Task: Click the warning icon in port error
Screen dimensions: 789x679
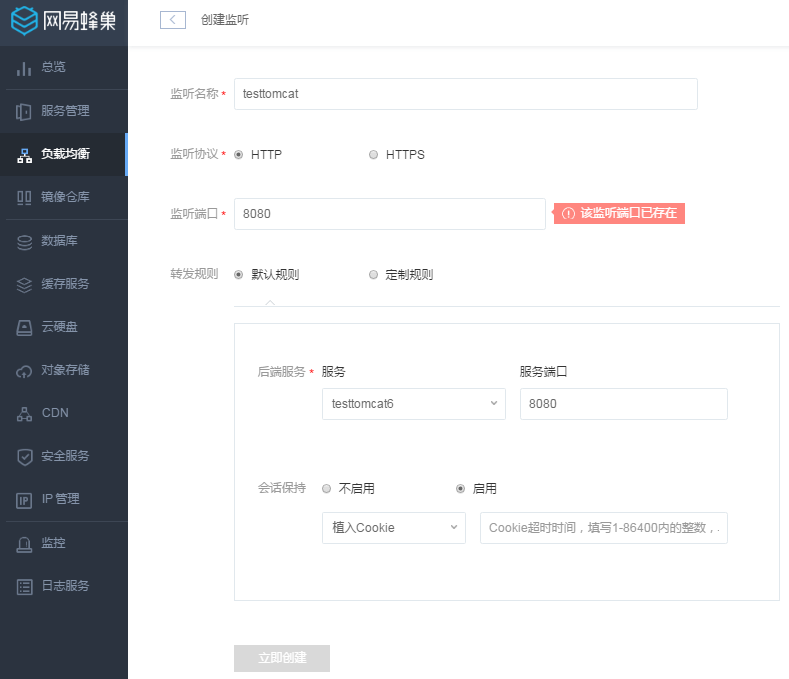Action: pyautogui.click(x=568, y=213)
